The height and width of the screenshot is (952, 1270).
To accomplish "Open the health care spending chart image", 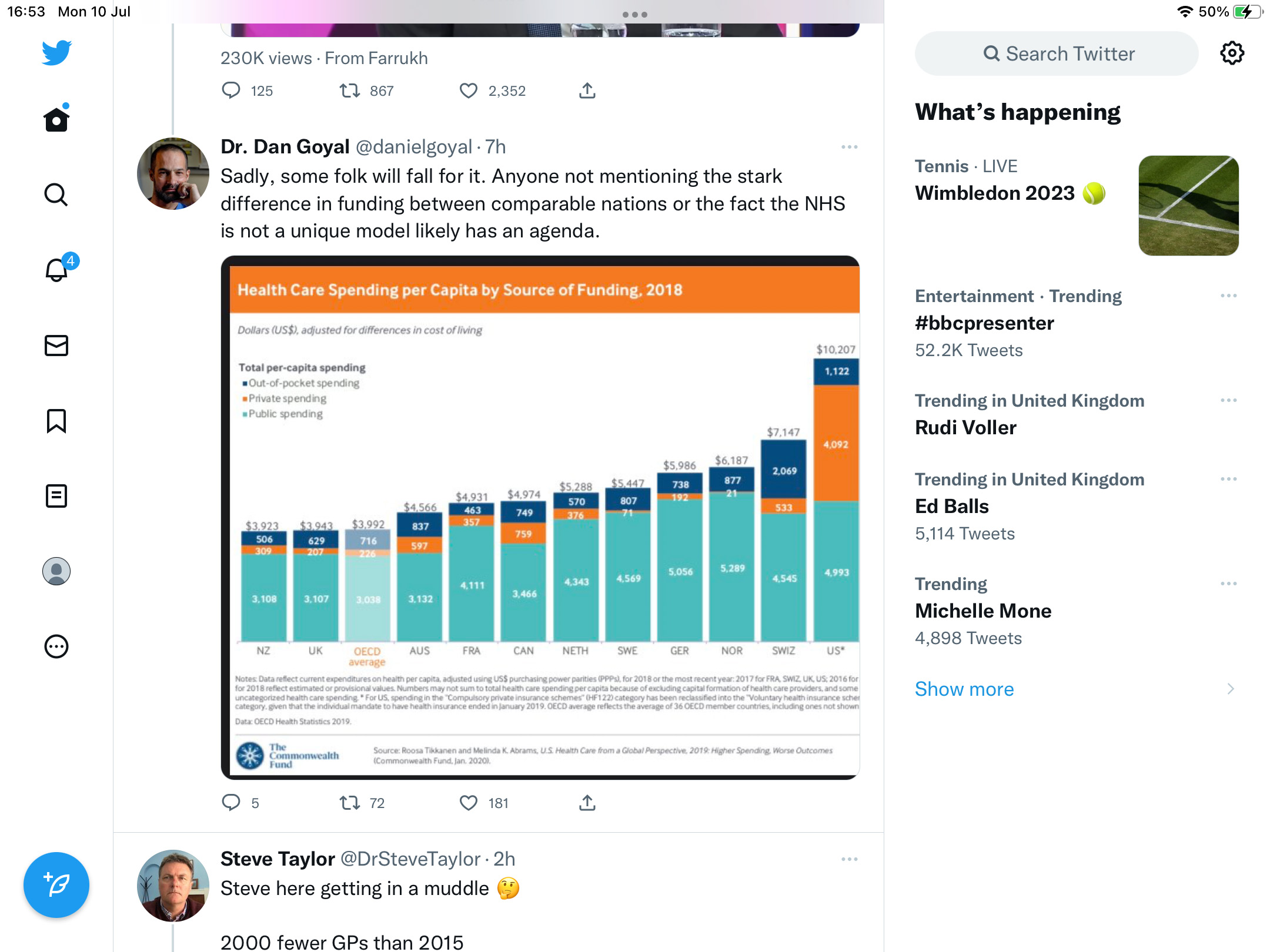I will pos(540,518).
